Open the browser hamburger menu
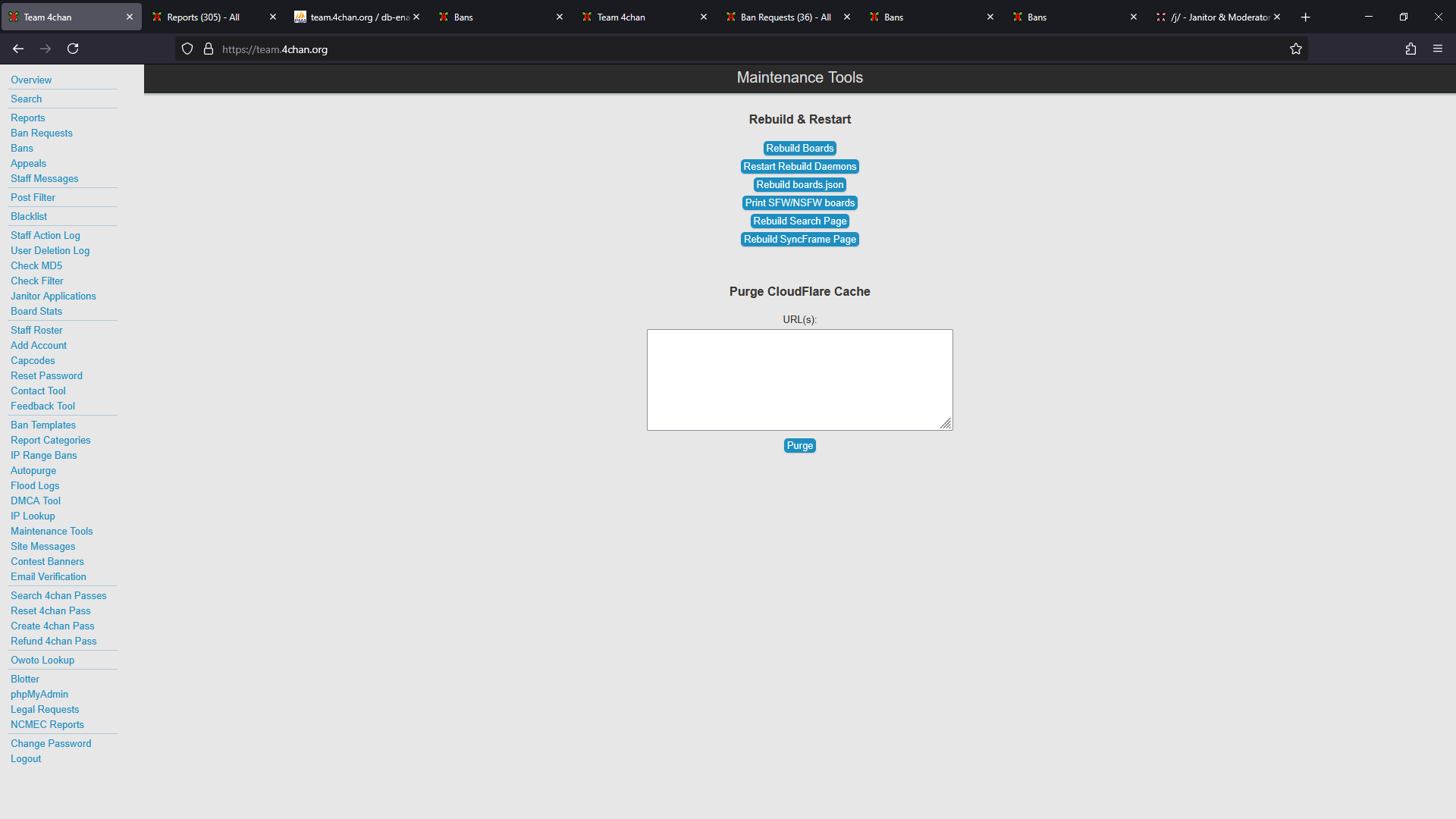The image size is (1456, 819). point(1438,49)
